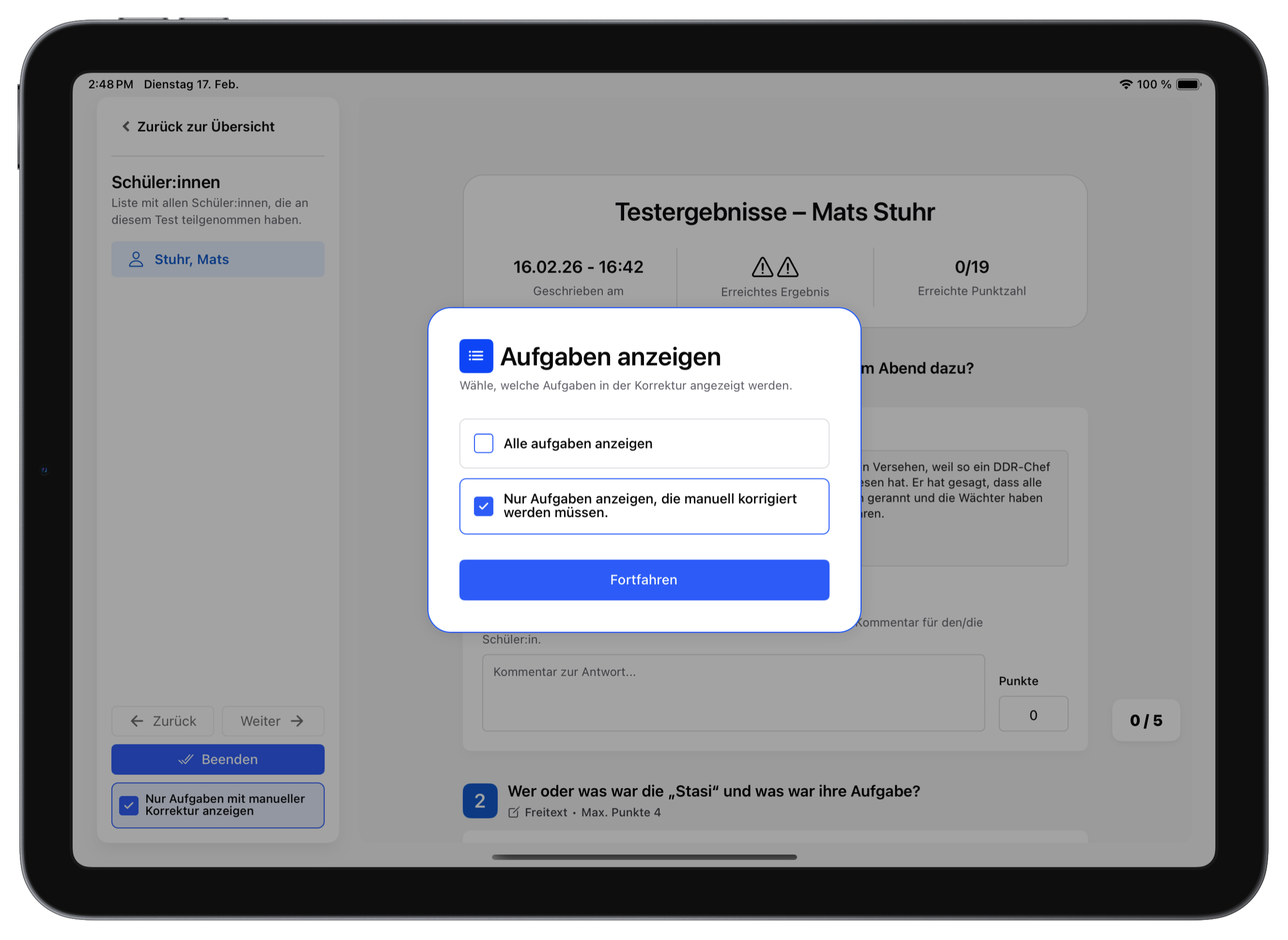Go to previous student with Zurück button

pyautogui.click(x=163, y=721)
